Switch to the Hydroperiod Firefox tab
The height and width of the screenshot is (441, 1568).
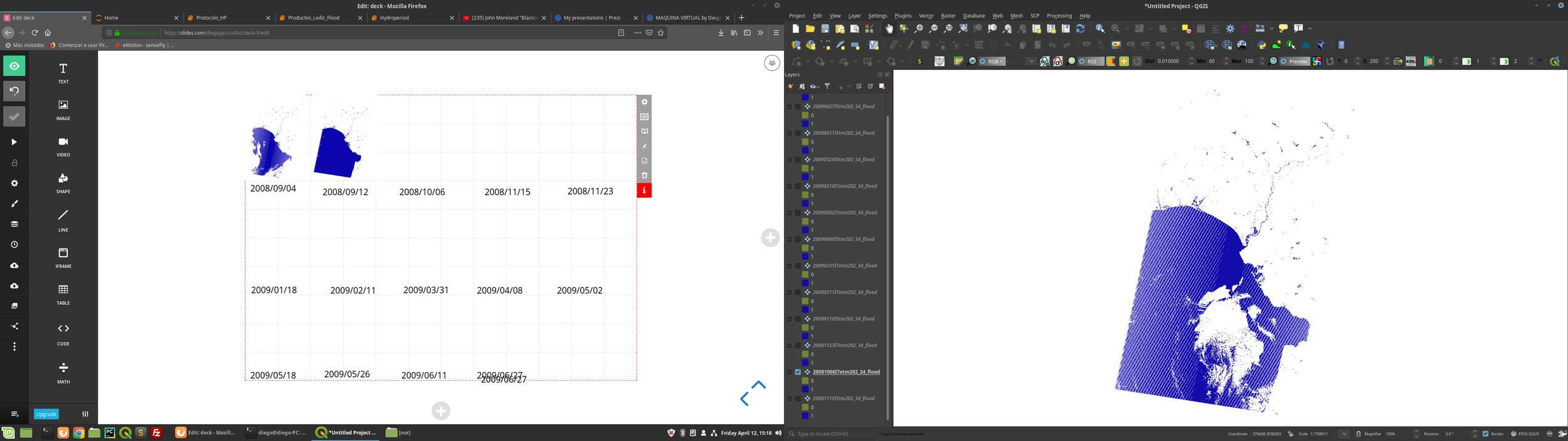413,18
